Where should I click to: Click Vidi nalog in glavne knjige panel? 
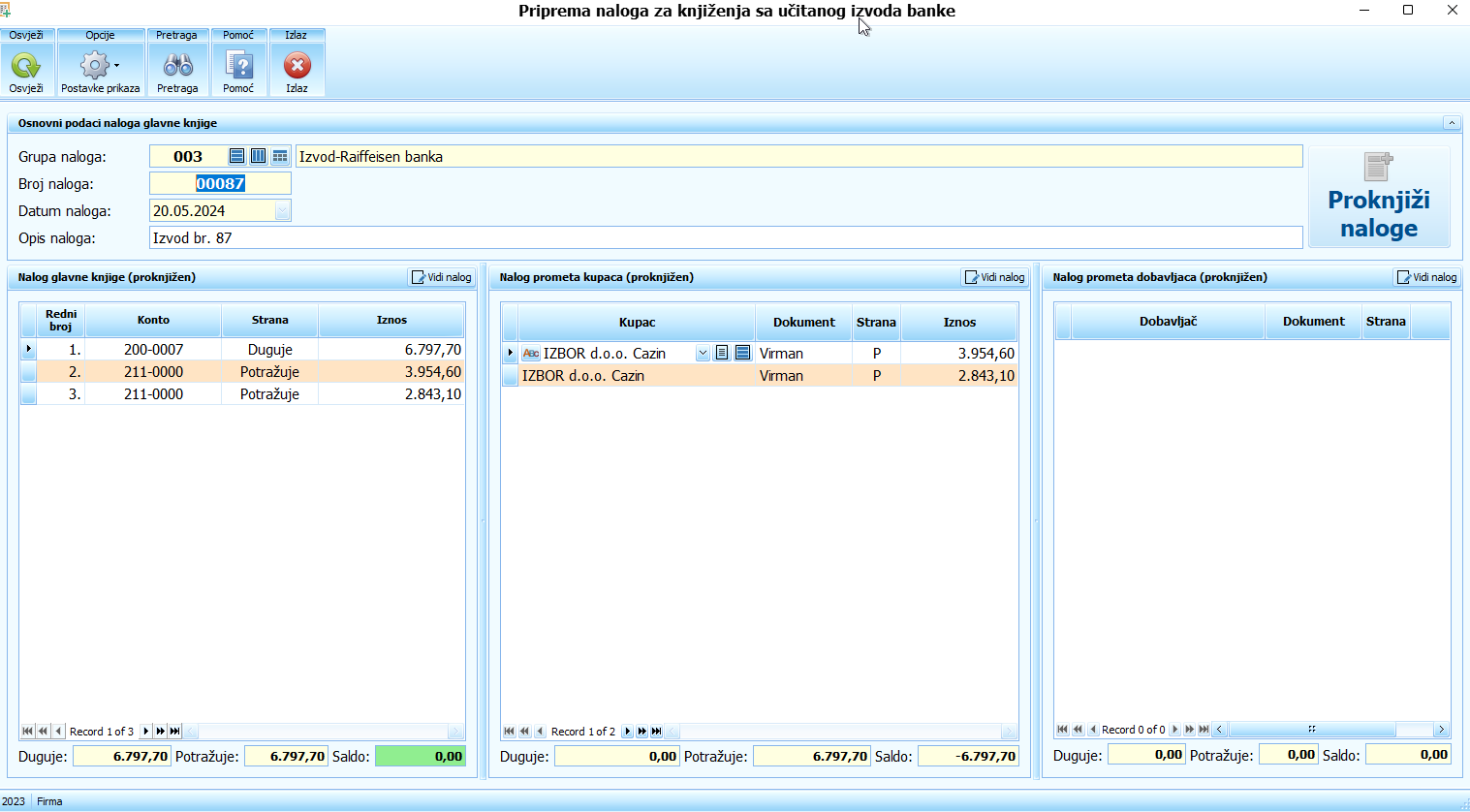(442, 277)
